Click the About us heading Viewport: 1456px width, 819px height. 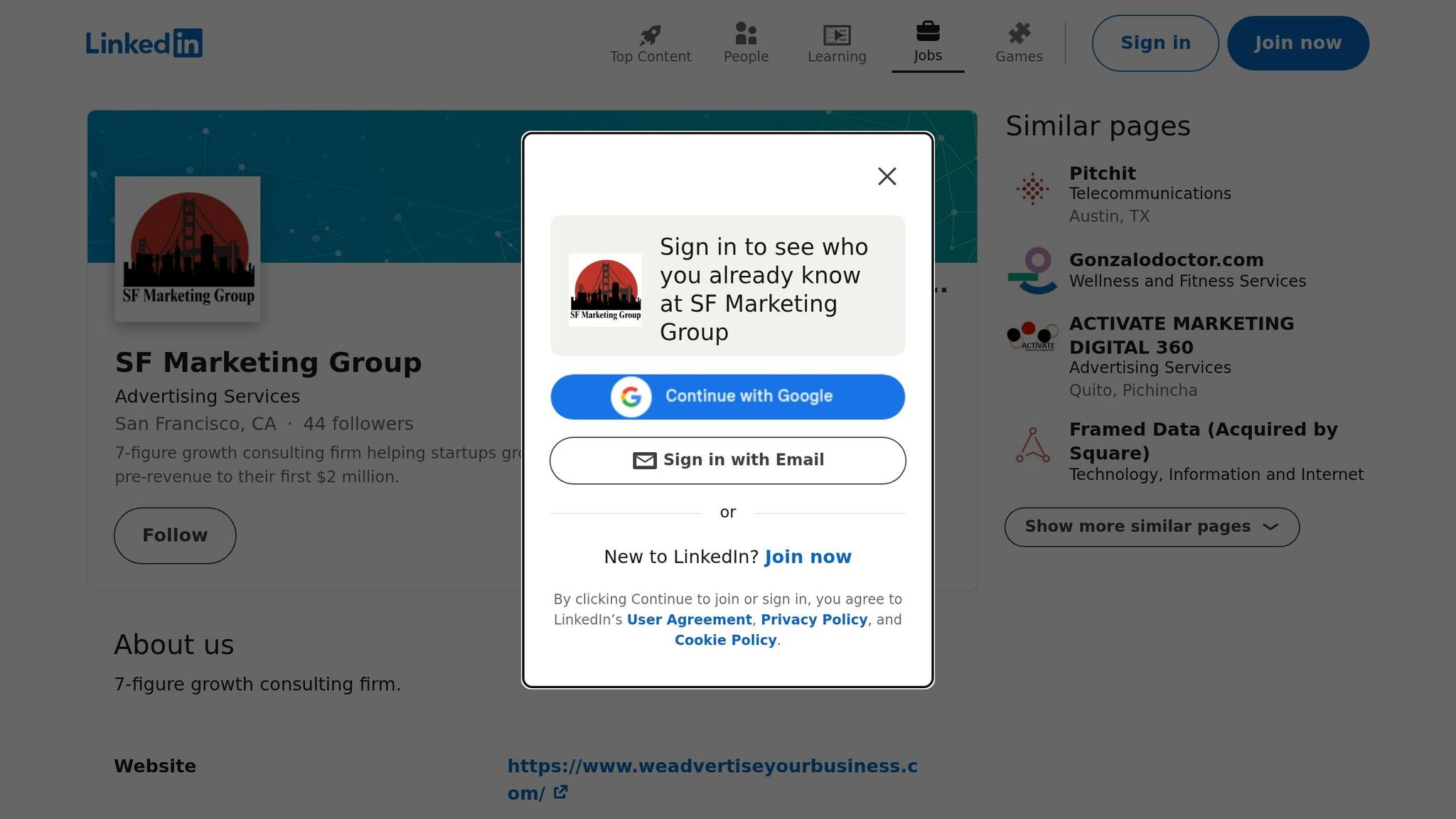pos(174,645)
